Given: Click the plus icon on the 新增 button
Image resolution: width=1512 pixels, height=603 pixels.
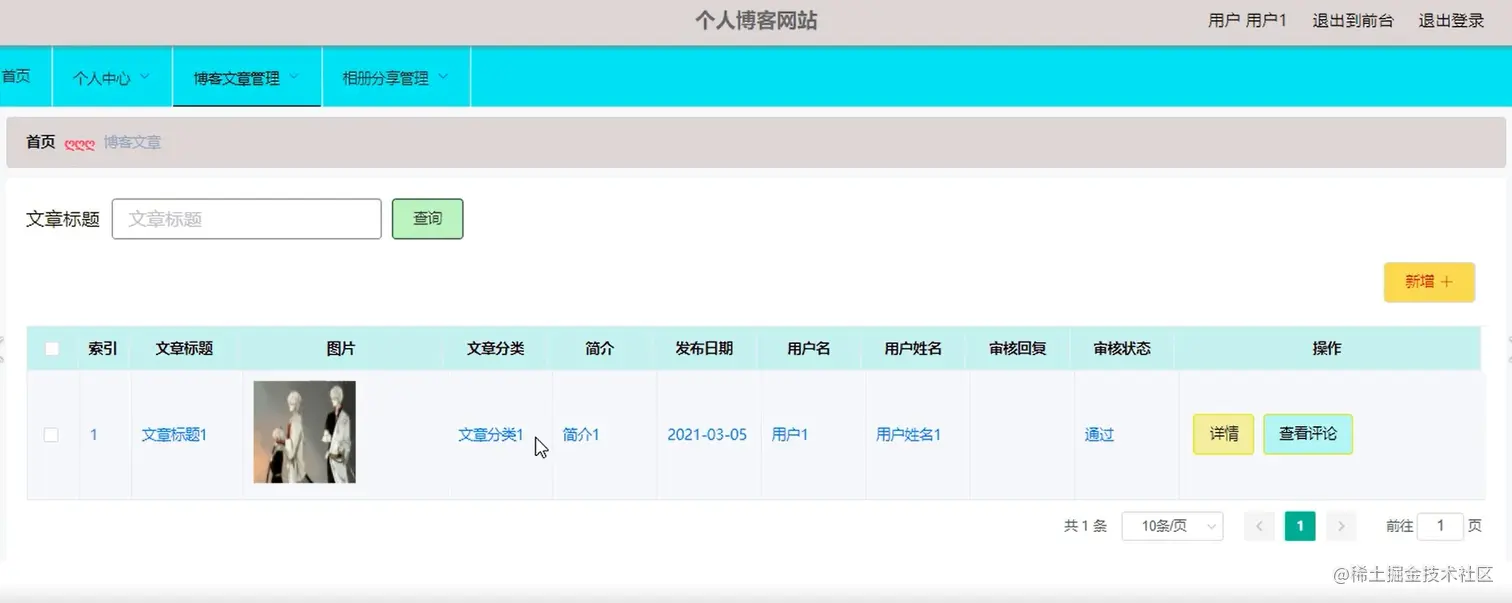Looking at the screenshot, I should click(1444, 282).
